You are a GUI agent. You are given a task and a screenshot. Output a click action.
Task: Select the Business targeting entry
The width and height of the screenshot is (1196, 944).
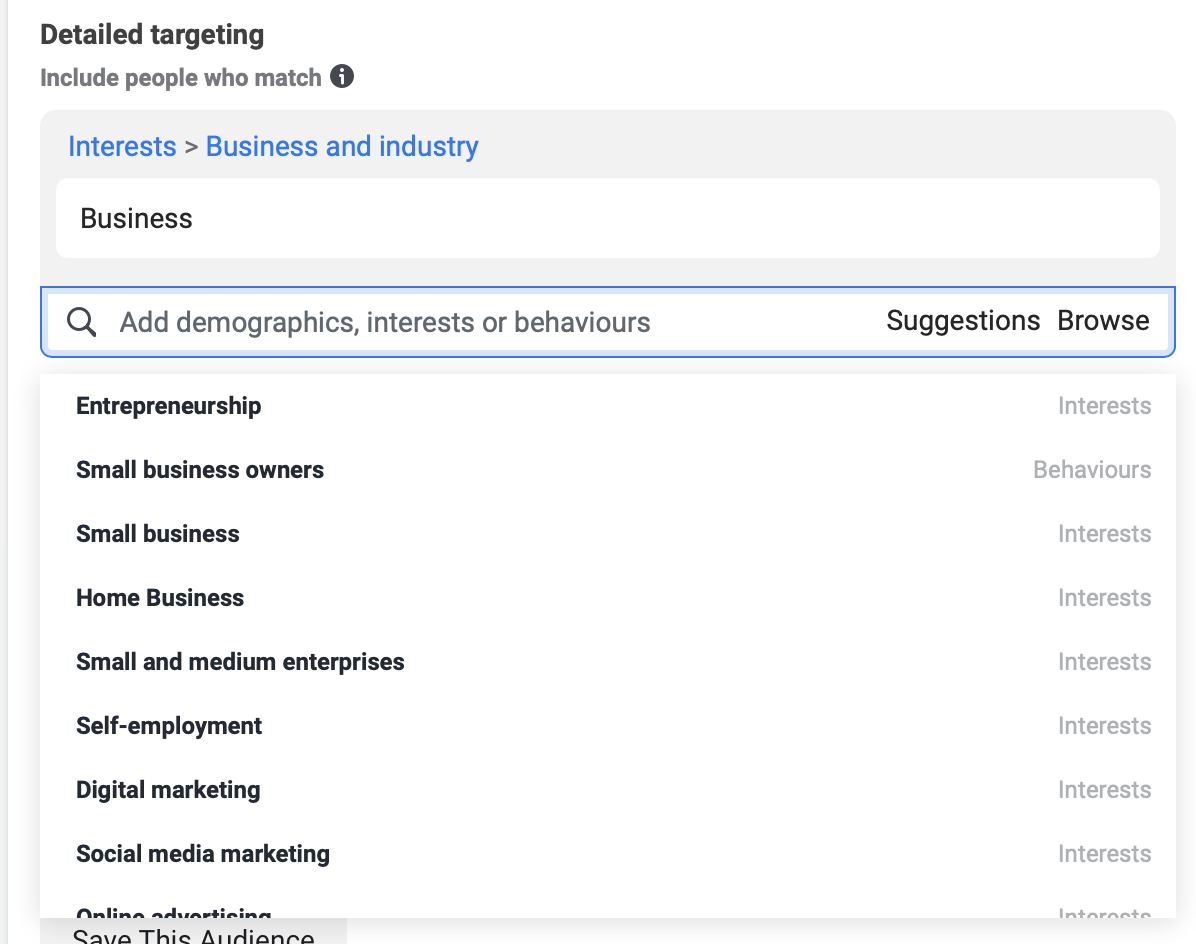(137, 218)
